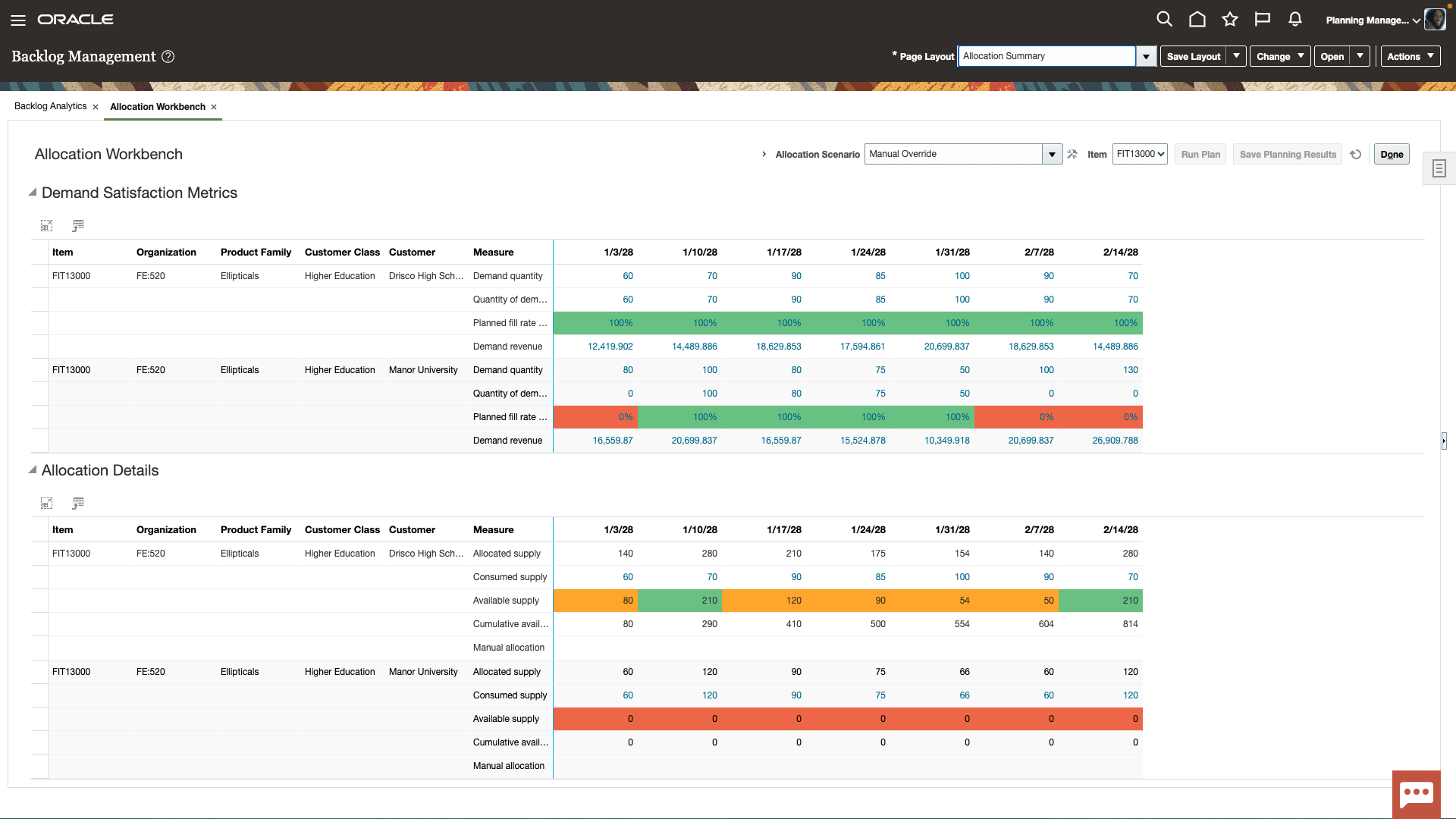
Task: Click the Expand Allocation Scenario arrow
Action: (763, 154)
